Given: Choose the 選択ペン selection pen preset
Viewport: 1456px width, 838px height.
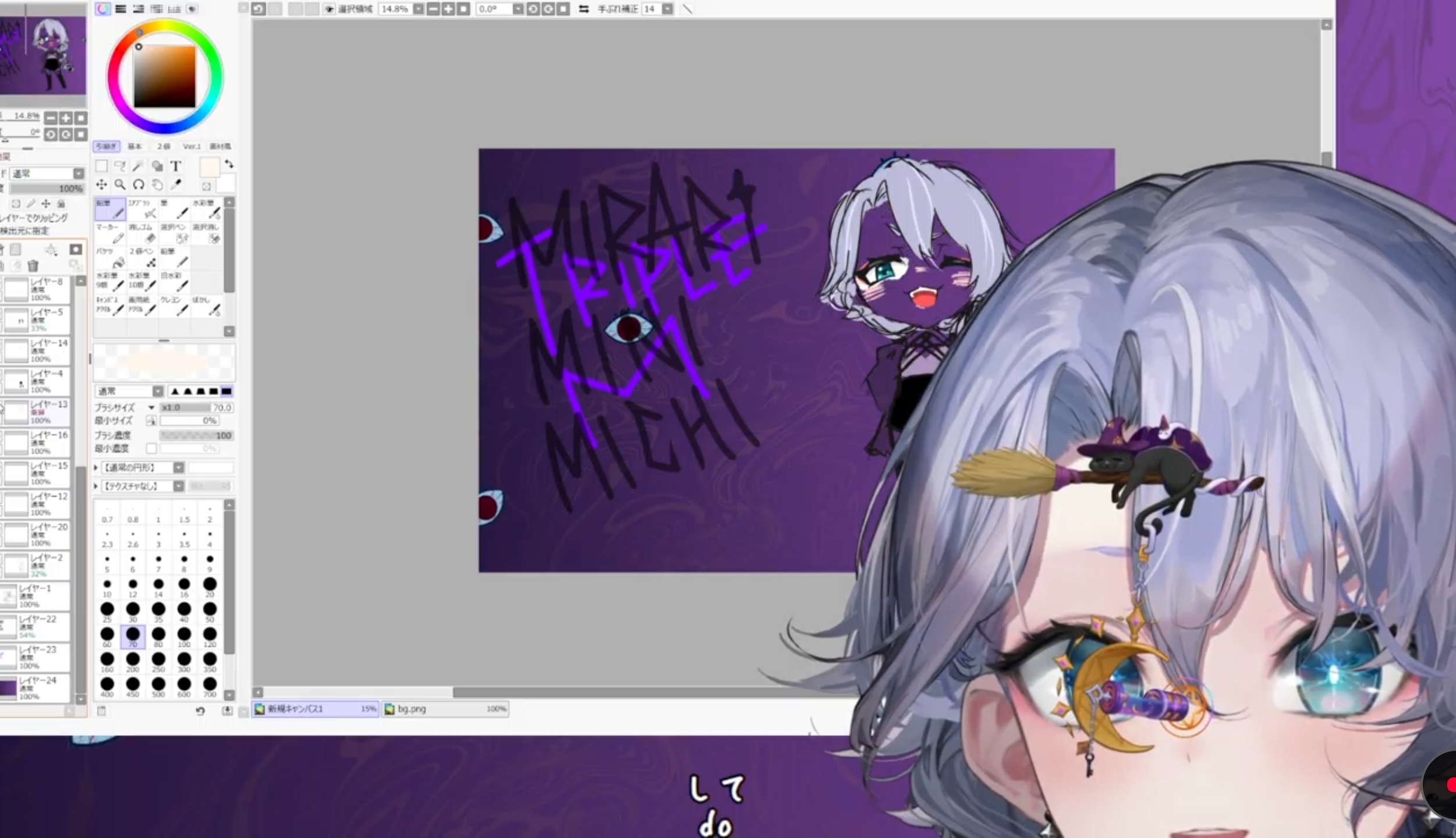Looking at the screenshot, I should pos(175,233).
